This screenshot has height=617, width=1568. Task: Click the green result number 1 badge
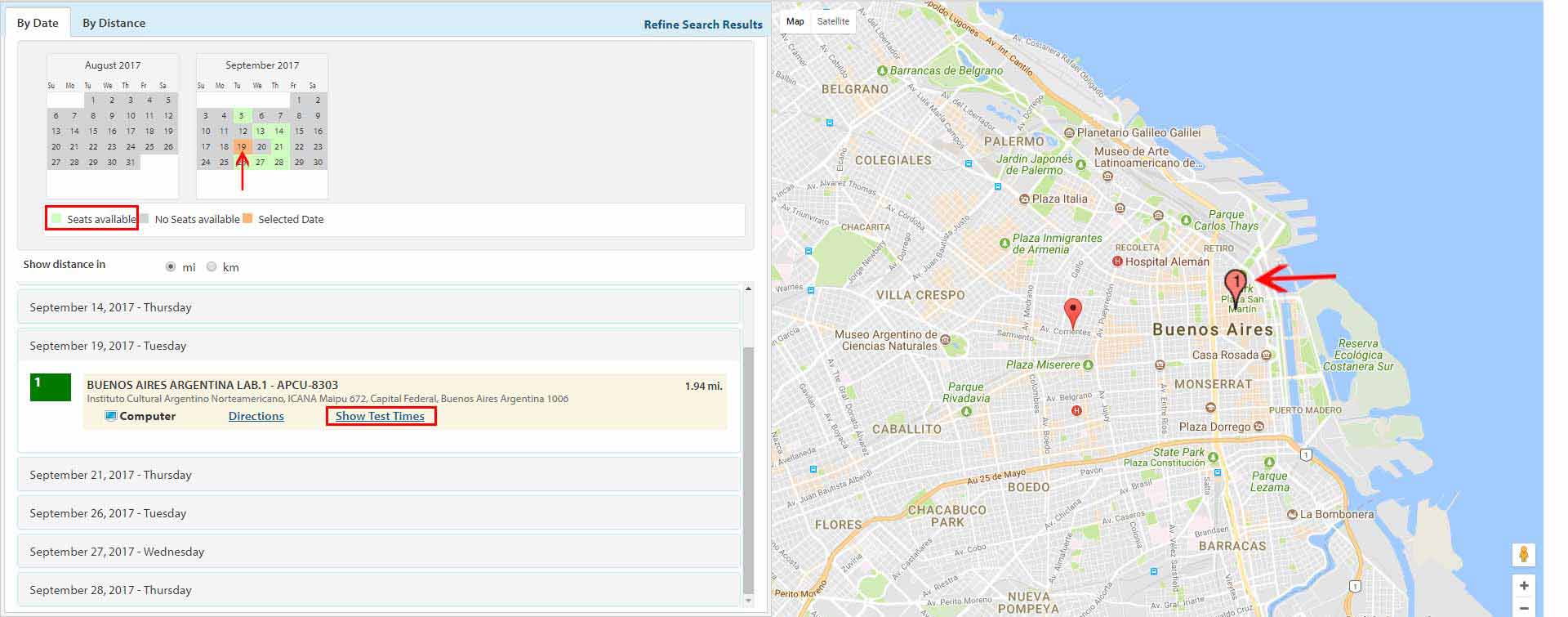(x=50, y=387)
